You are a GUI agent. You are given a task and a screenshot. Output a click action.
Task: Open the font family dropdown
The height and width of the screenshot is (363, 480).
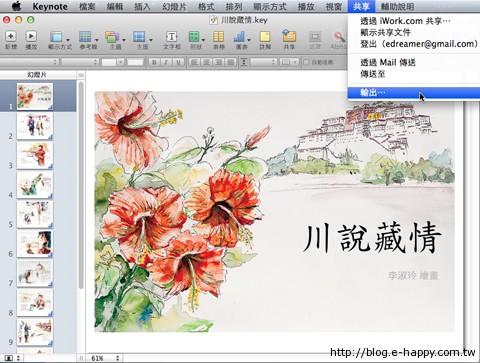pos(29,62)
